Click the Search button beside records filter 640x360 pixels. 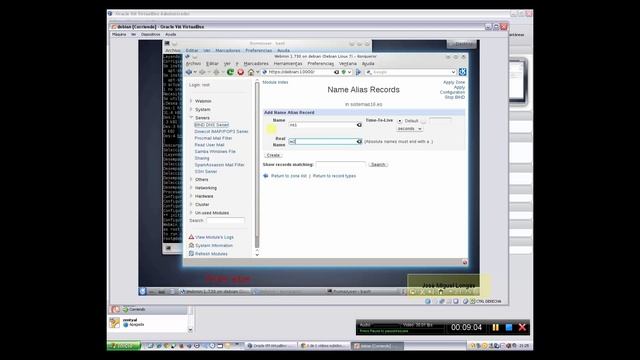[378, 164]
